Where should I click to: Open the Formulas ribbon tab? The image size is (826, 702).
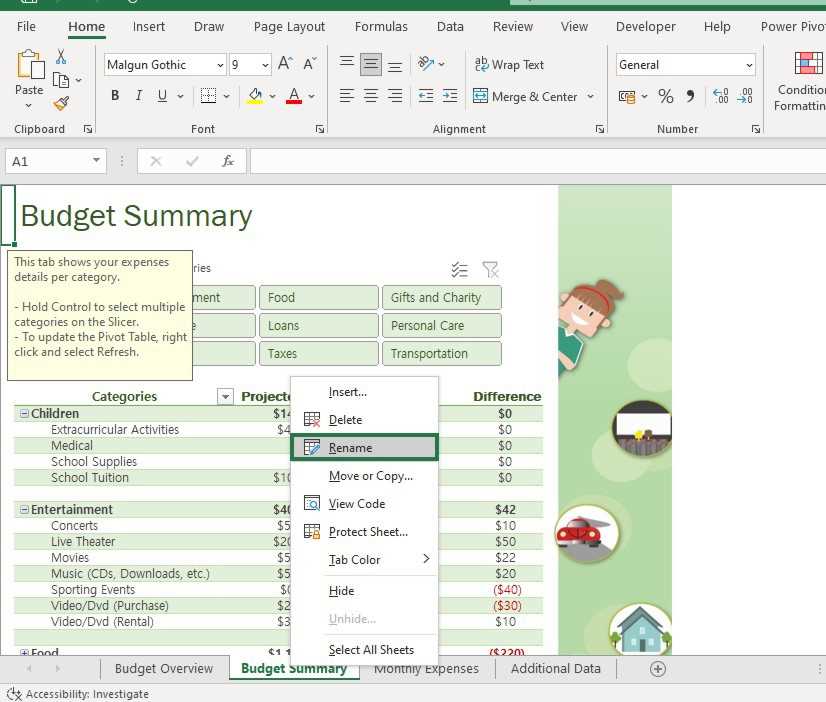(381, 26)
